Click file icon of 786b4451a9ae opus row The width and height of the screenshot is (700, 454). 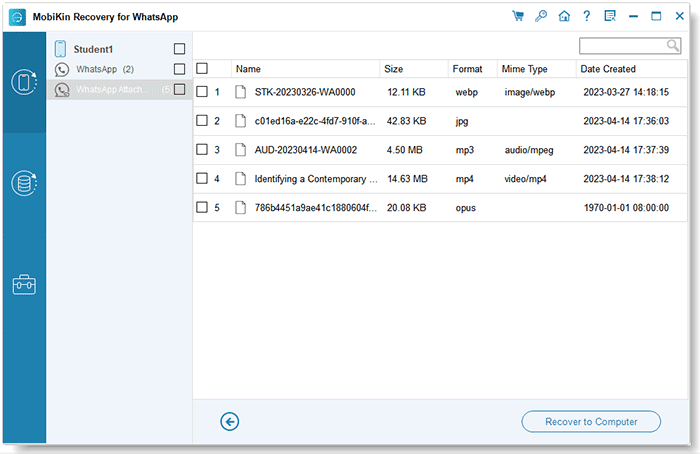click(x=241, y=208)
